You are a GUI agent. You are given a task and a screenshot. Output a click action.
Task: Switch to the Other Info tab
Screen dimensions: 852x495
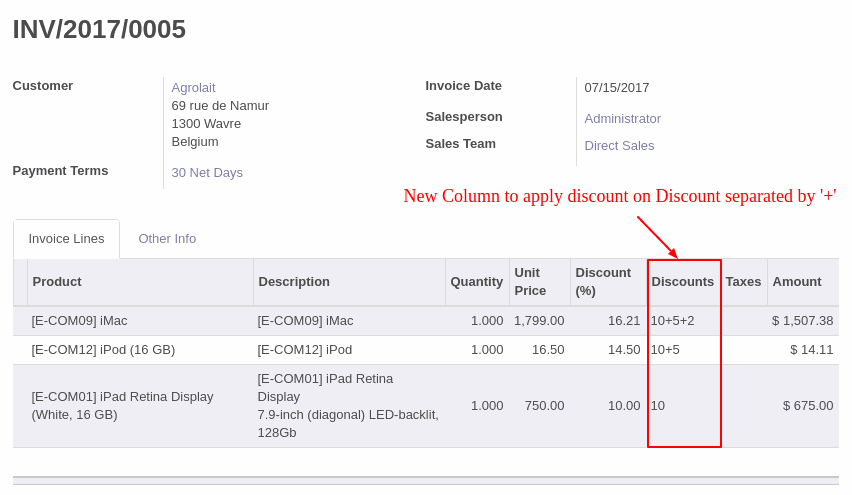[167, 239]
